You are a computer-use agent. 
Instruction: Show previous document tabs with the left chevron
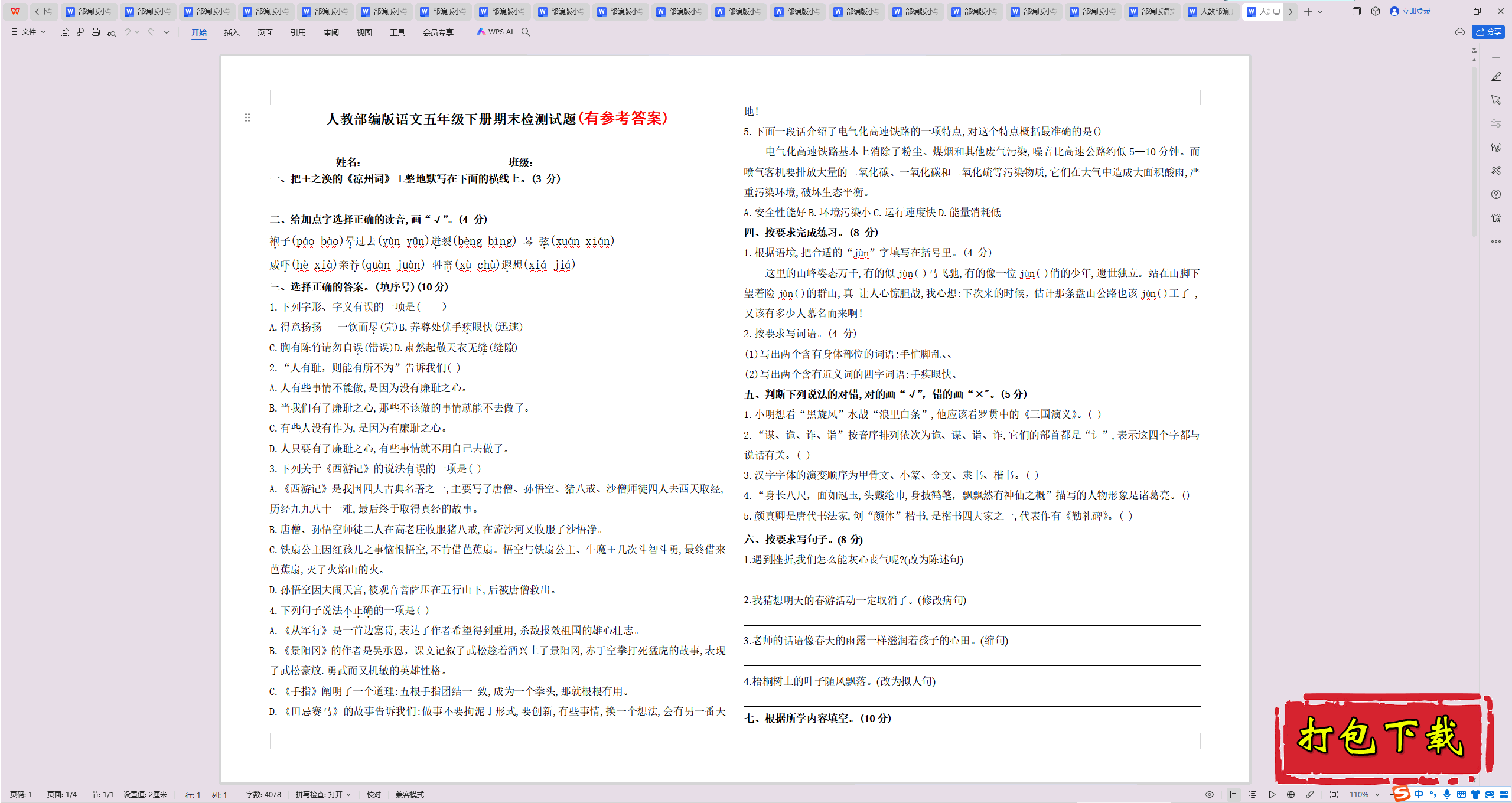click(37, 11)
